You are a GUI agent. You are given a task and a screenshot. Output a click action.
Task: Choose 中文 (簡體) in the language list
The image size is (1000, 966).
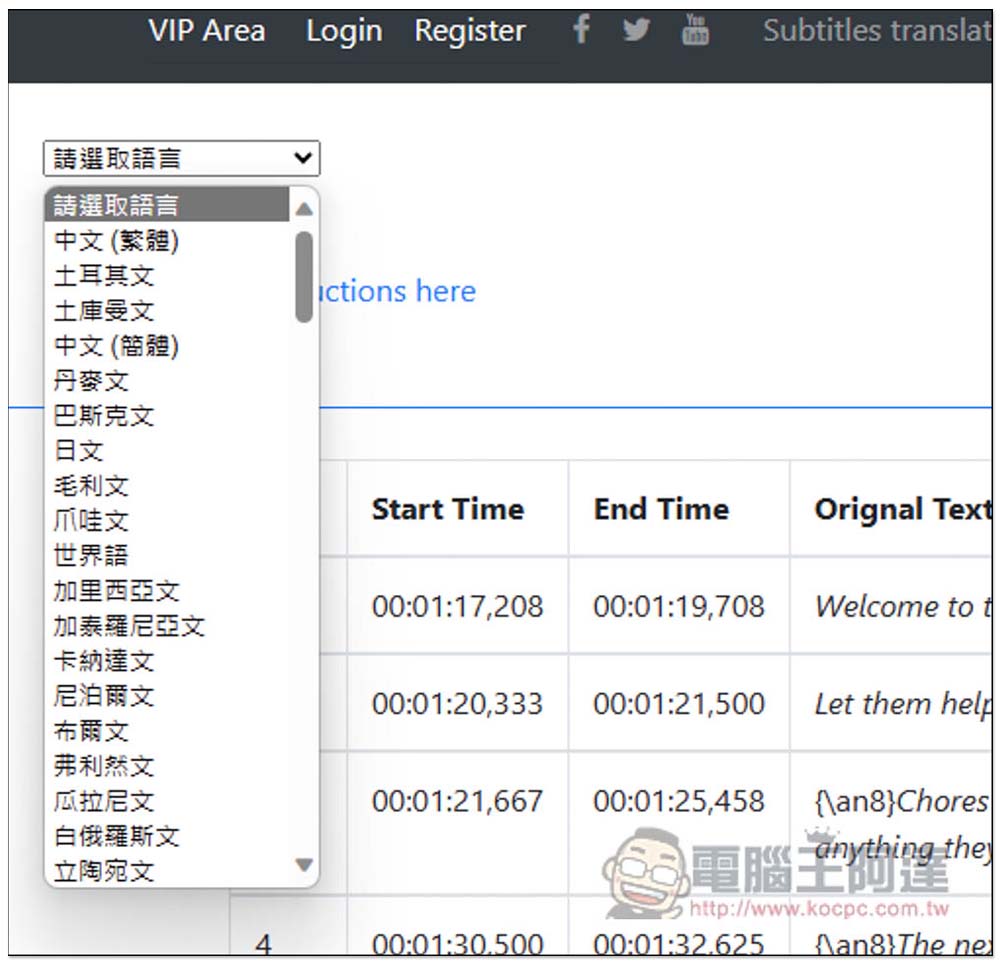(x=166, y=346)
